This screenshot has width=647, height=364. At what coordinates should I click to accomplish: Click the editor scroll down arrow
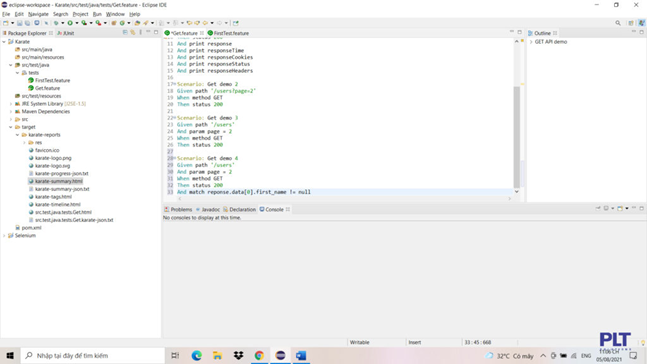(x=517, y=191)
